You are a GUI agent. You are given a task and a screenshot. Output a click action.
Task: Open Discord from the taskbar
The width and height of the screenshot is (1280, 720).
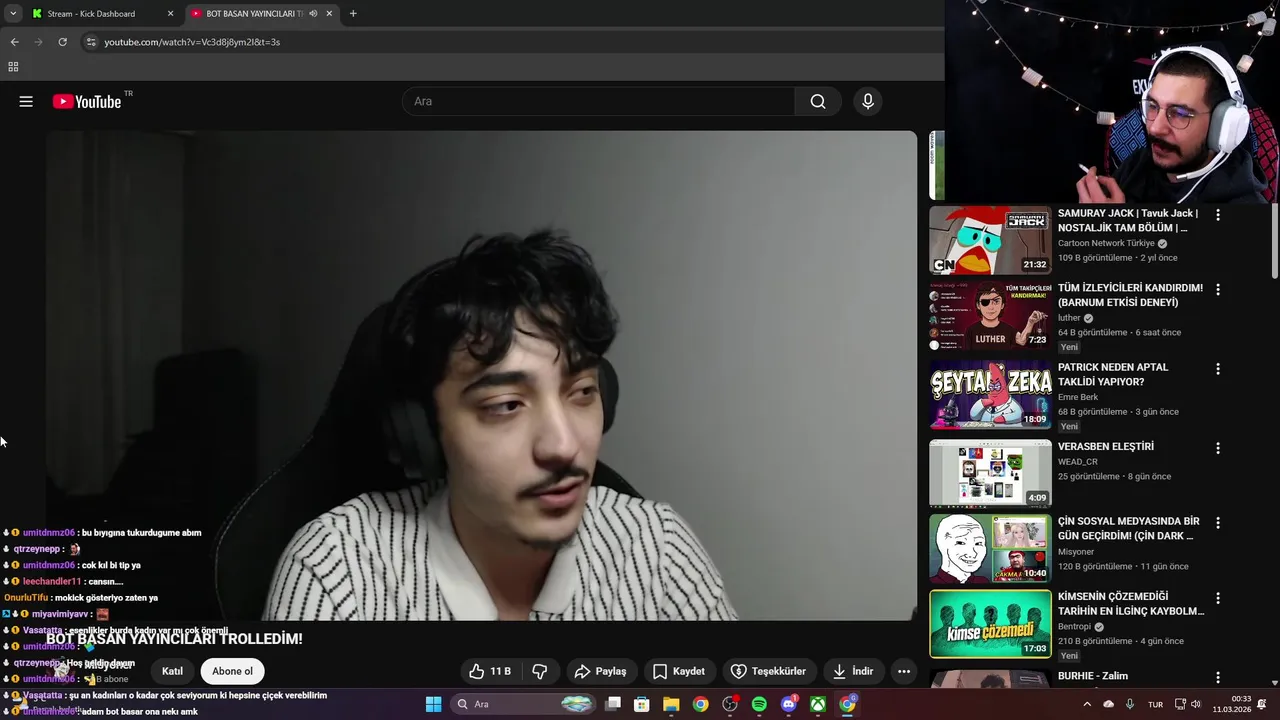coord(788,704)
